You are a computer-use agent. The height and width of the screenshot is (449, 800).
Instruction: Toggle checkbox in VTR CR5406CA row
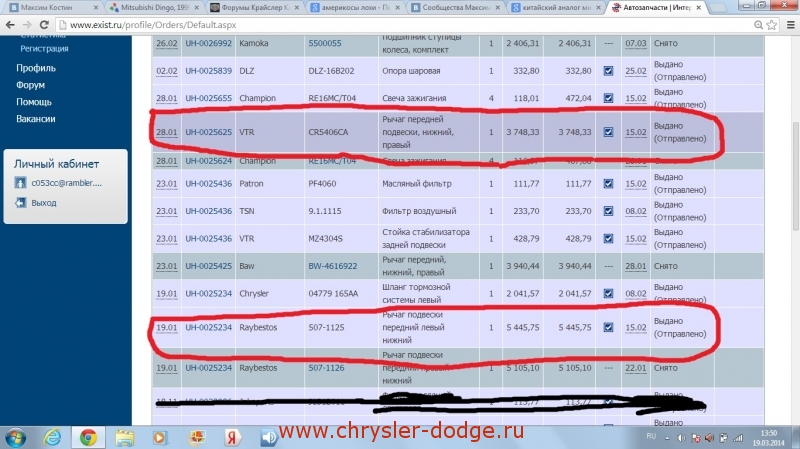pos(608,132)
